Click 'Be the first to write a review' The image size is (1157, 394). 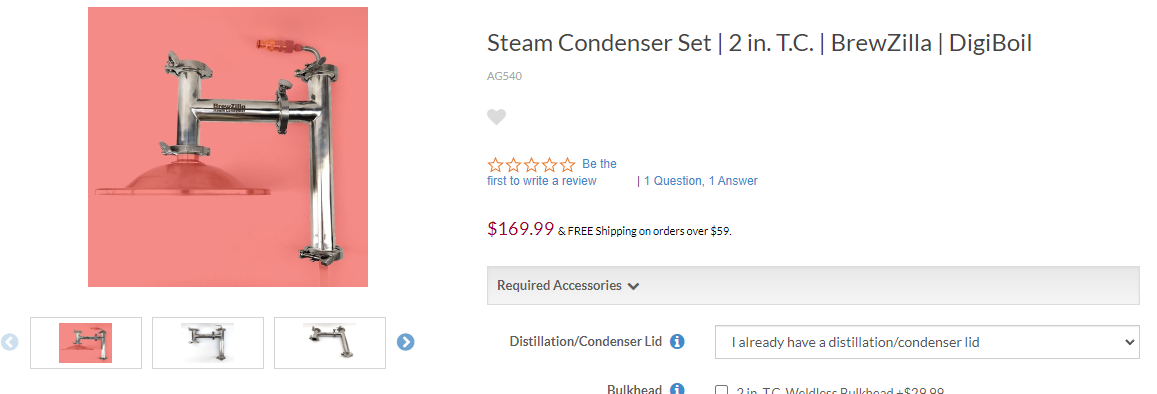552,172
